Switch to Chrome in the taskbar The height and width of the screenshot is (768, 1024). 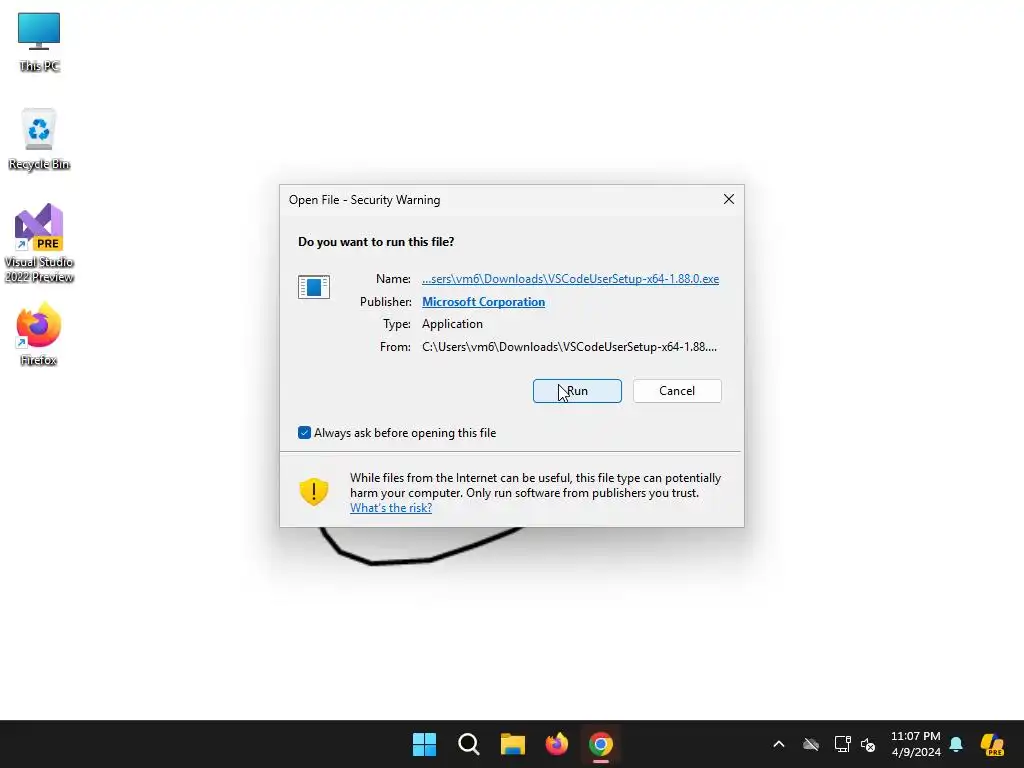click(601, 744)
